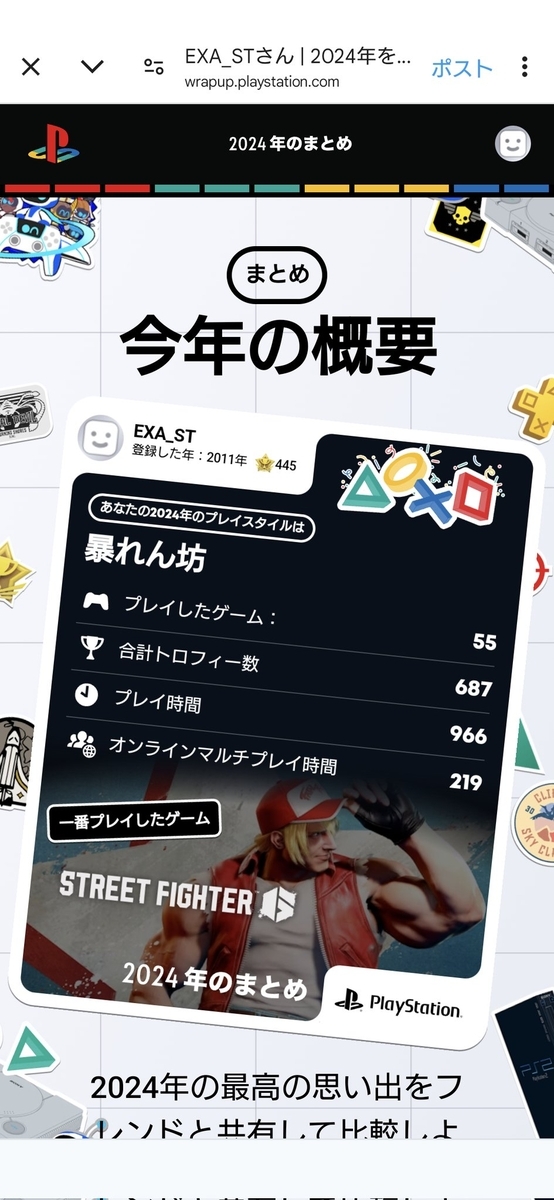Screen dimensions: 554x1200
Task: Tap the ポスト post link
Action: click(462, 67)
